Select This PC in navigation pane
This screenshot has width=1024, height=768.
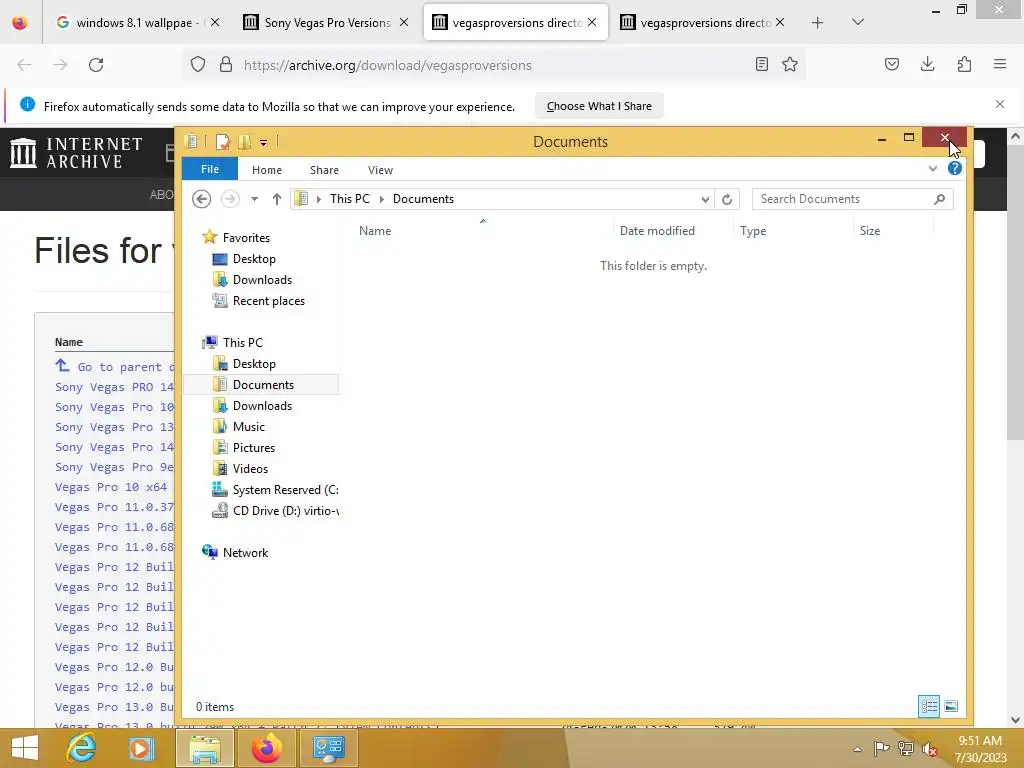[242, 343]
